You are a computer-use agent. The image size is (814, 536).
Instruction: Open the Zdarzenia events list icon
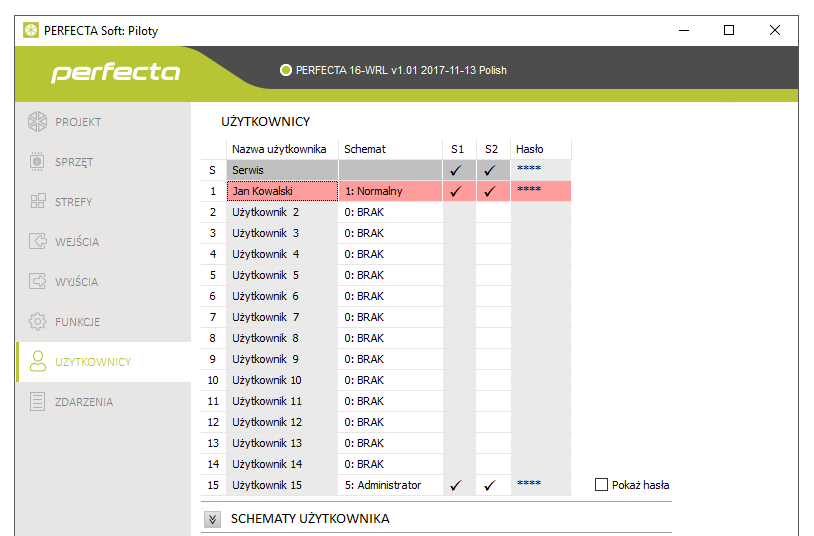click(37, 402)
